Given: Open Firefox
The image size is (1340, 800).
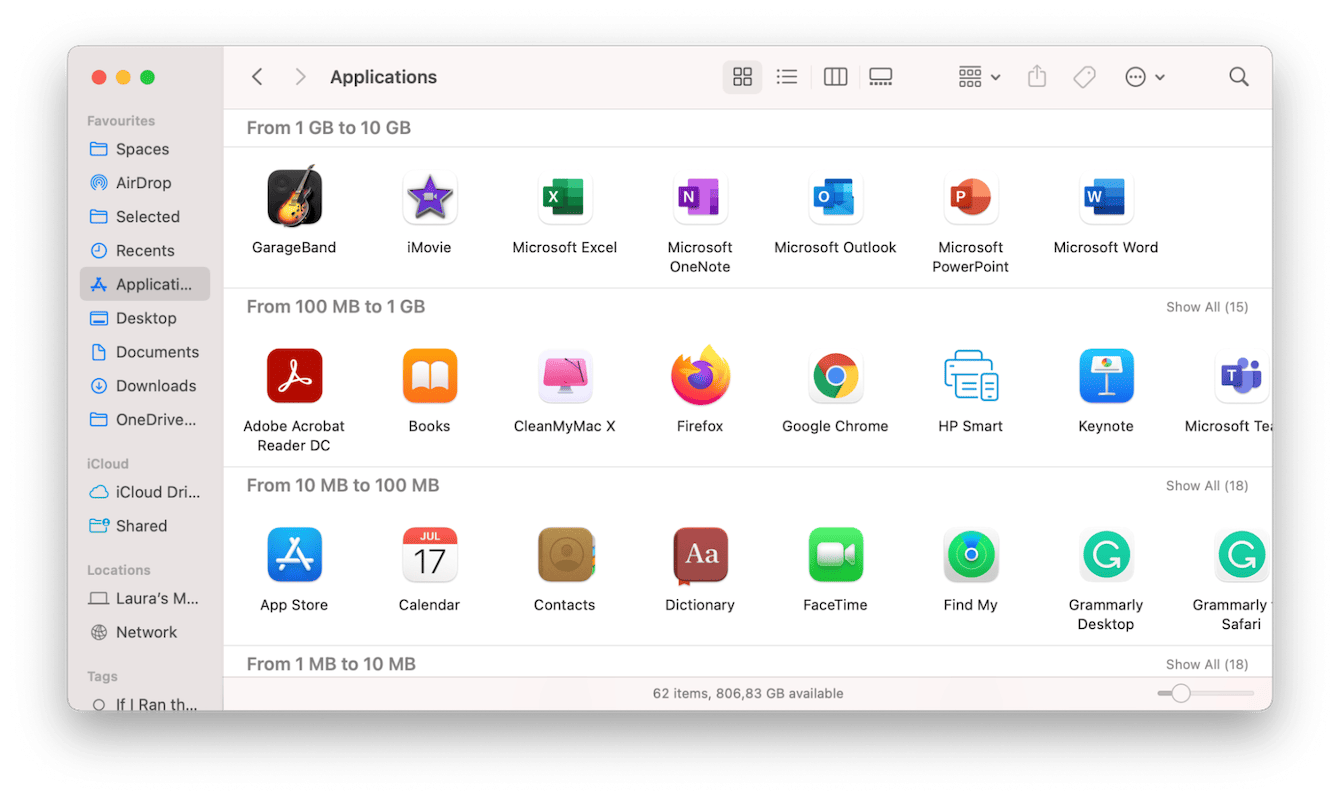Looking at the screenshot, I should (700, 376).
